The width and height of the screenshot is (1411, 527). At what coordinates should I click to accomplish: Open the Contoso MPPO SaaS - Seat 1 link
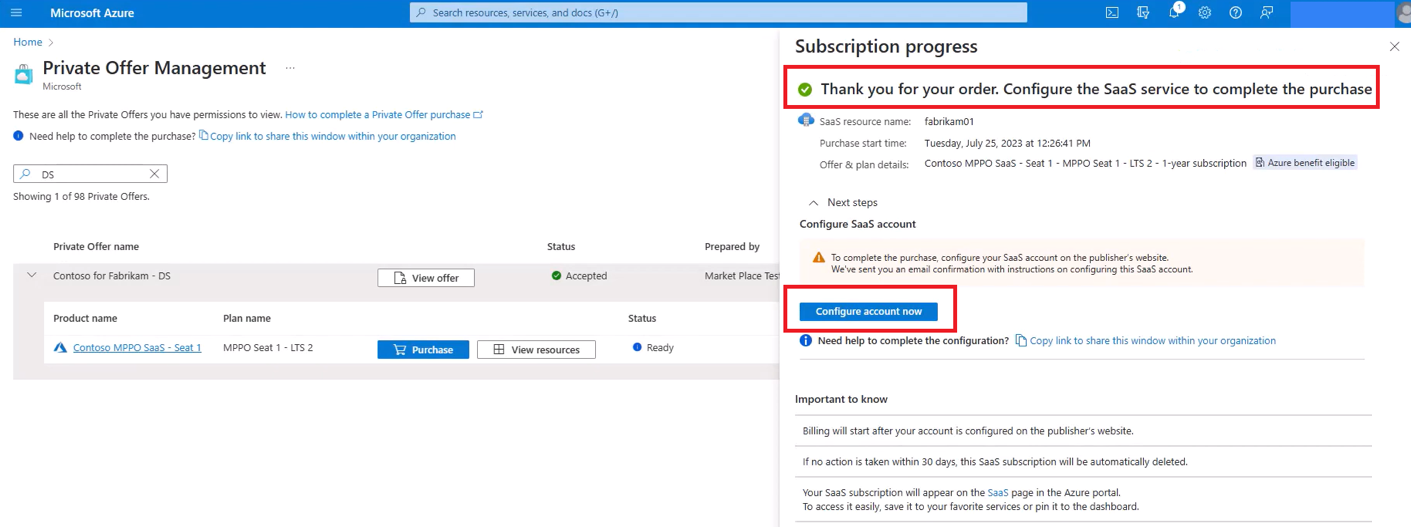tap(137, 348)
